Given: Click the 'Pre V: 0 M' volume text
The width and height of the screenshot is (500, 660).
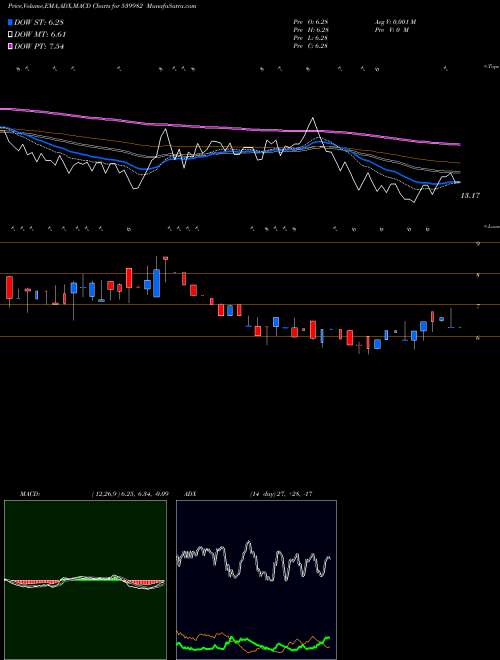Looking at the screenshot, I should point(391,30).
